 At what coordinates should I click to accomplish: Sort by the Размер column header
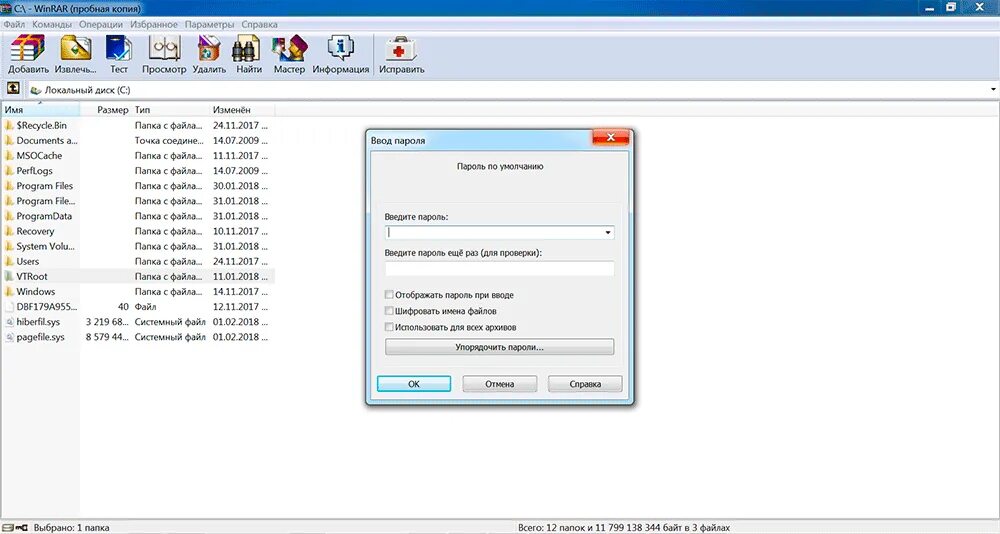click(105, 110)
